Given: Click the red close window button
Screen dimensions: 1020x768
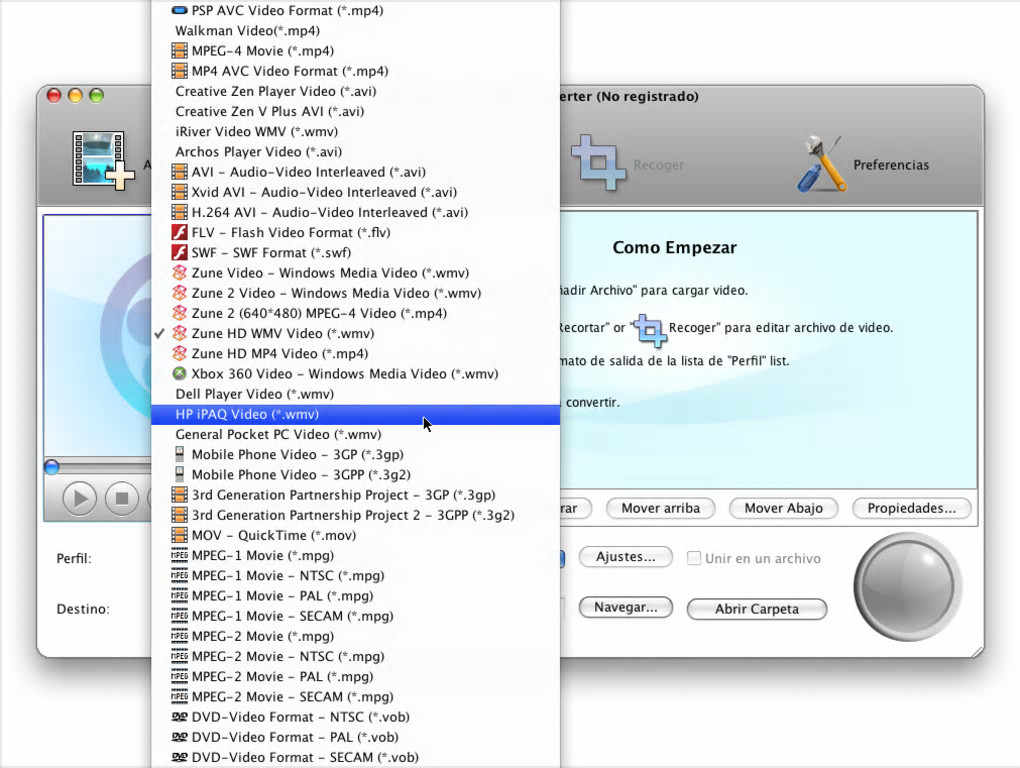Looking at the screenshot, I should [x=54, y=96].
